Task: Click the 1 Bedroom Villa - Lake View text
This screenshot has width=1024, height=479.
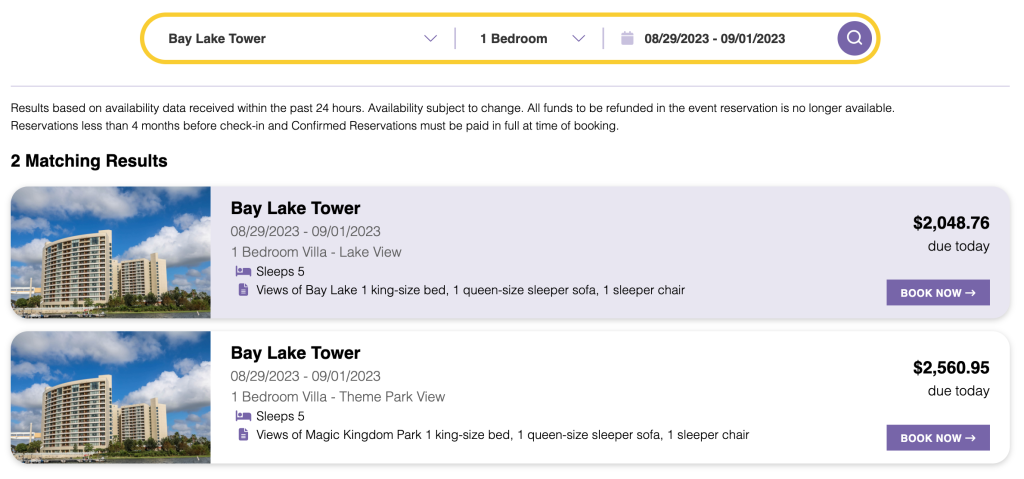Action: pos(316,252)
